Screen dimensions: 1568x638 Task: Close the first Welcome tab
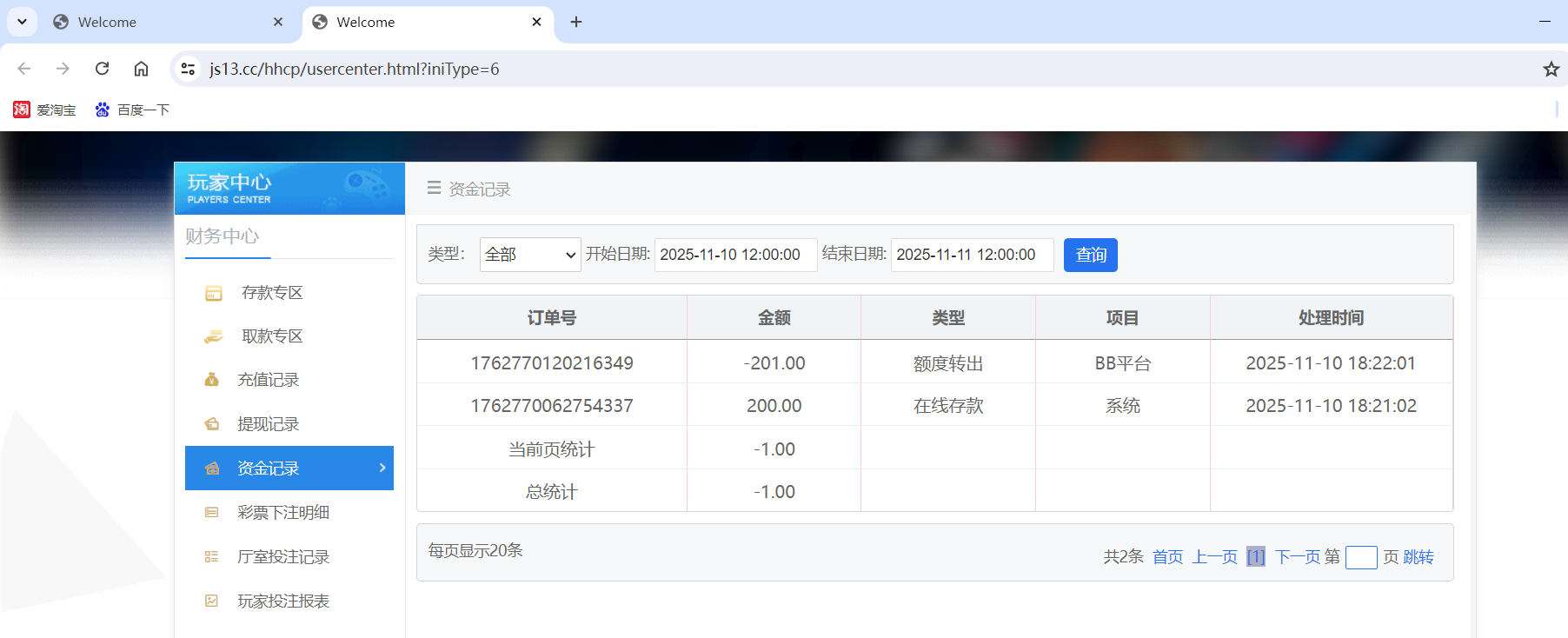point(278,22)
